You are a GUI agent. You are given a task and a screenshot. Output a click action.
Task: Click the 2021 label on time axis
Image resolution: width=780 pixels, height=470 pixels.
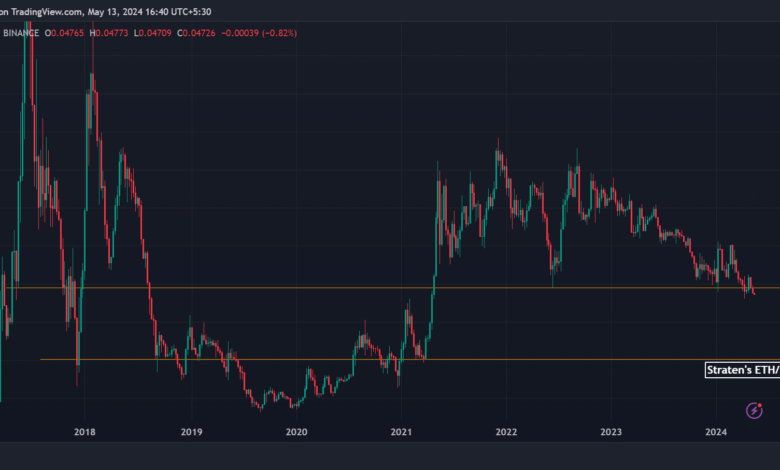point(401,432)
